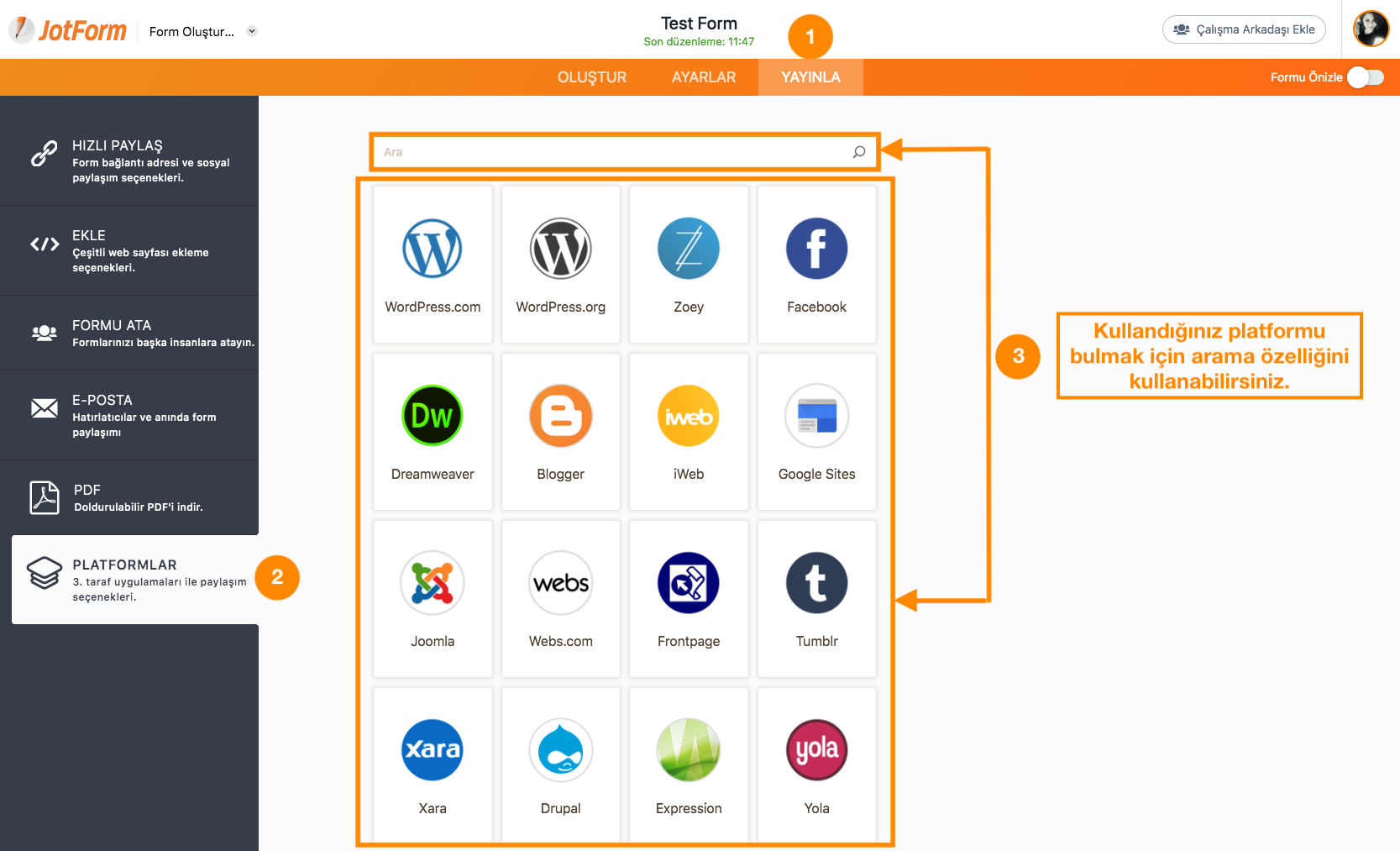Open the AYARLAR tab
Screen dimensions: 1400x851
click(704, 77)
